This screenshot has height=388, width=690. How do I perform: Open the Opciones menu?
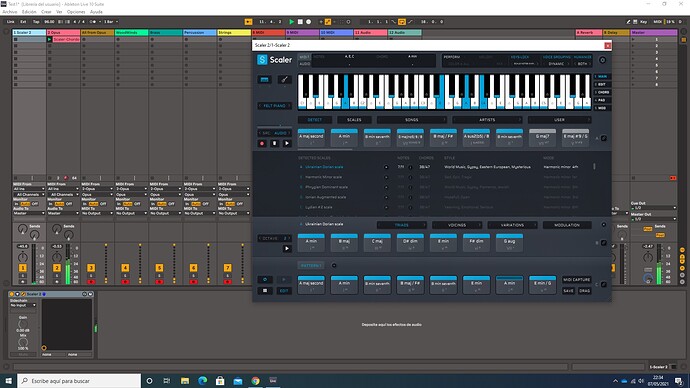click(76, 12)
